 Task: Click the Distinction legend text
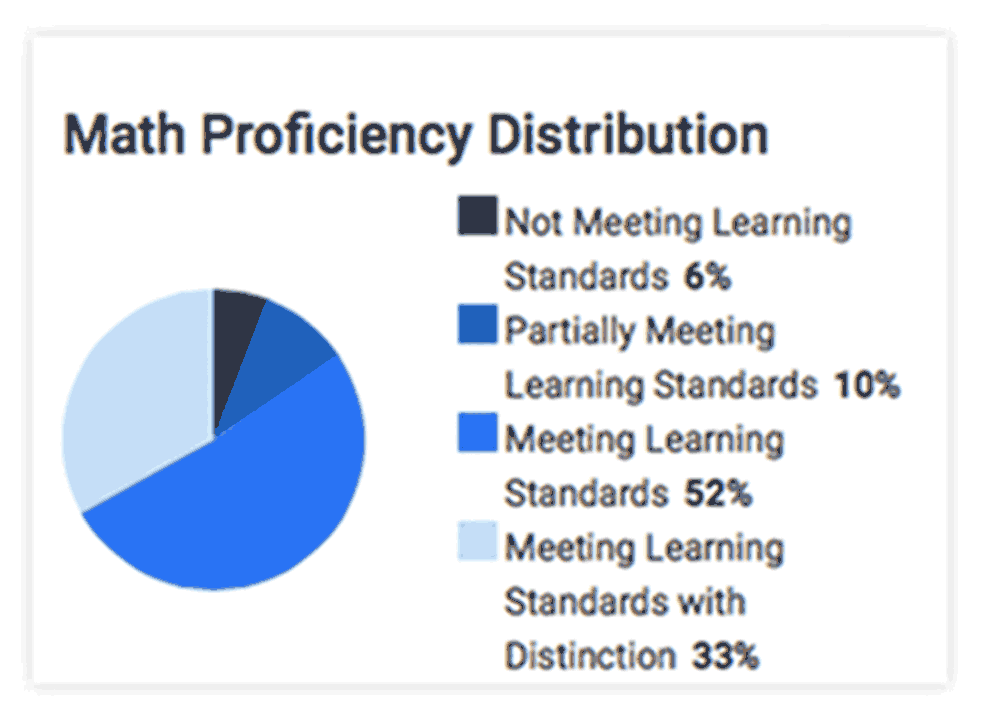click(590, 656)
